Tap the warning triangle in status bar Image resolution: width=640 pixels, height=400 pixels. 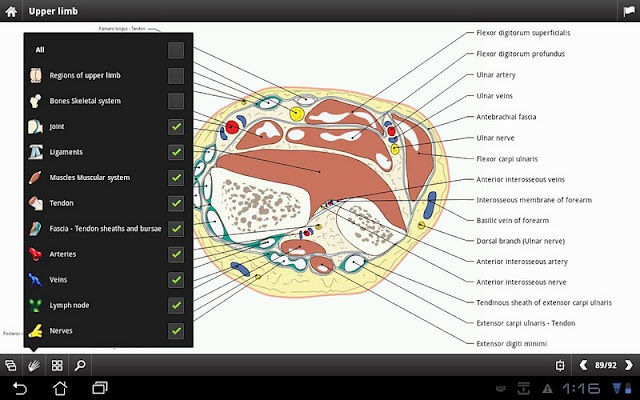point(547,389)
